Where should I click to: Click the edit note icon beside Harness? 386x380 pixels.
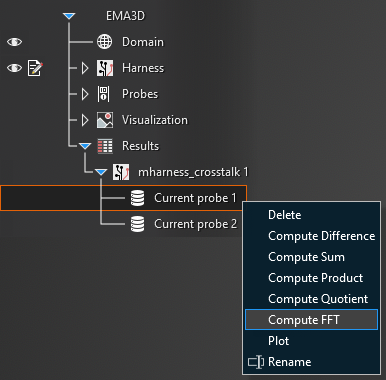(35, 68)
